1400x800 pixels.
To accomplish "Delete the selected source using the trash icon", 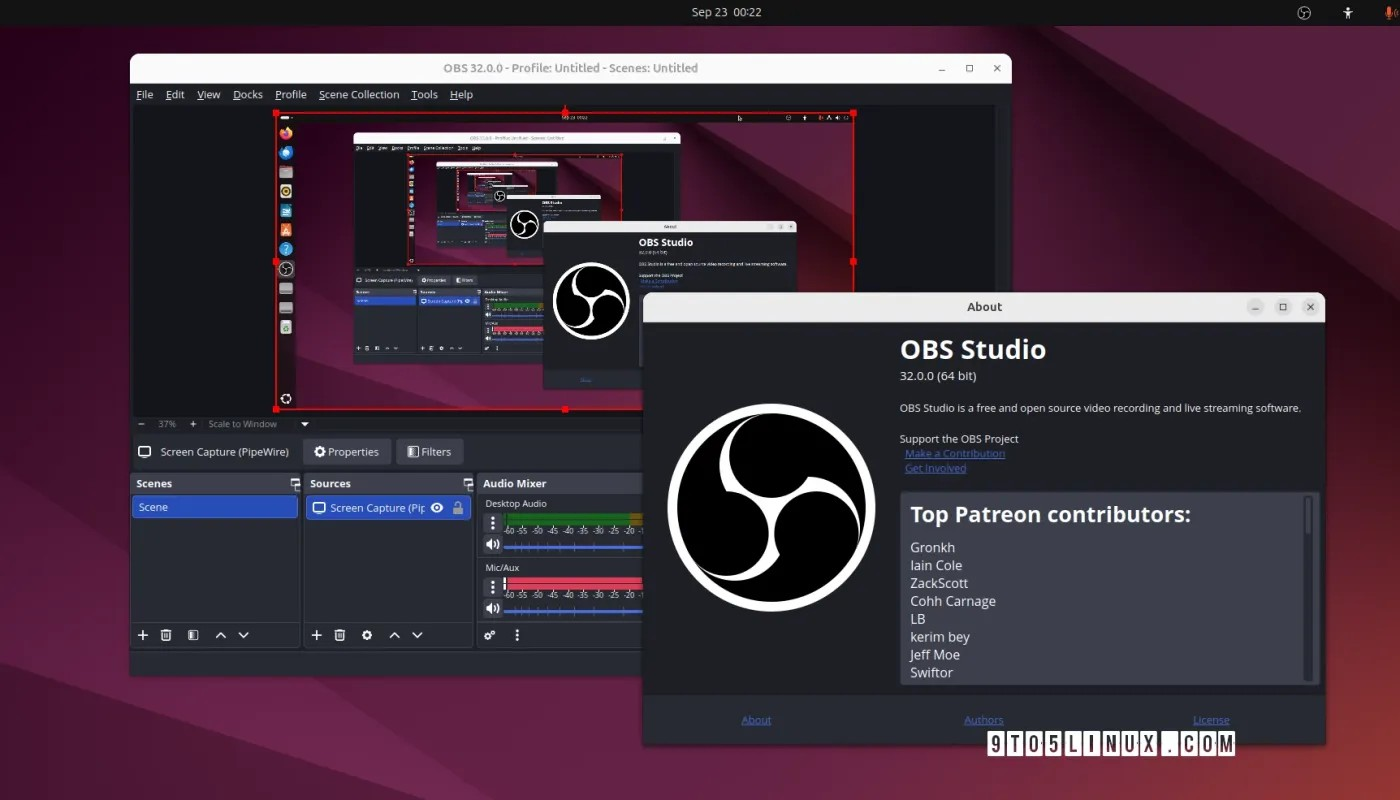I will 339,635.
